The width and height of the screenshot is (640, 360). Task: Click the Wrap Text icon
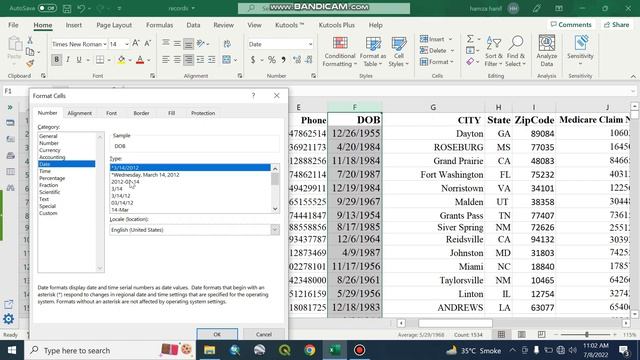coord(227,43)
